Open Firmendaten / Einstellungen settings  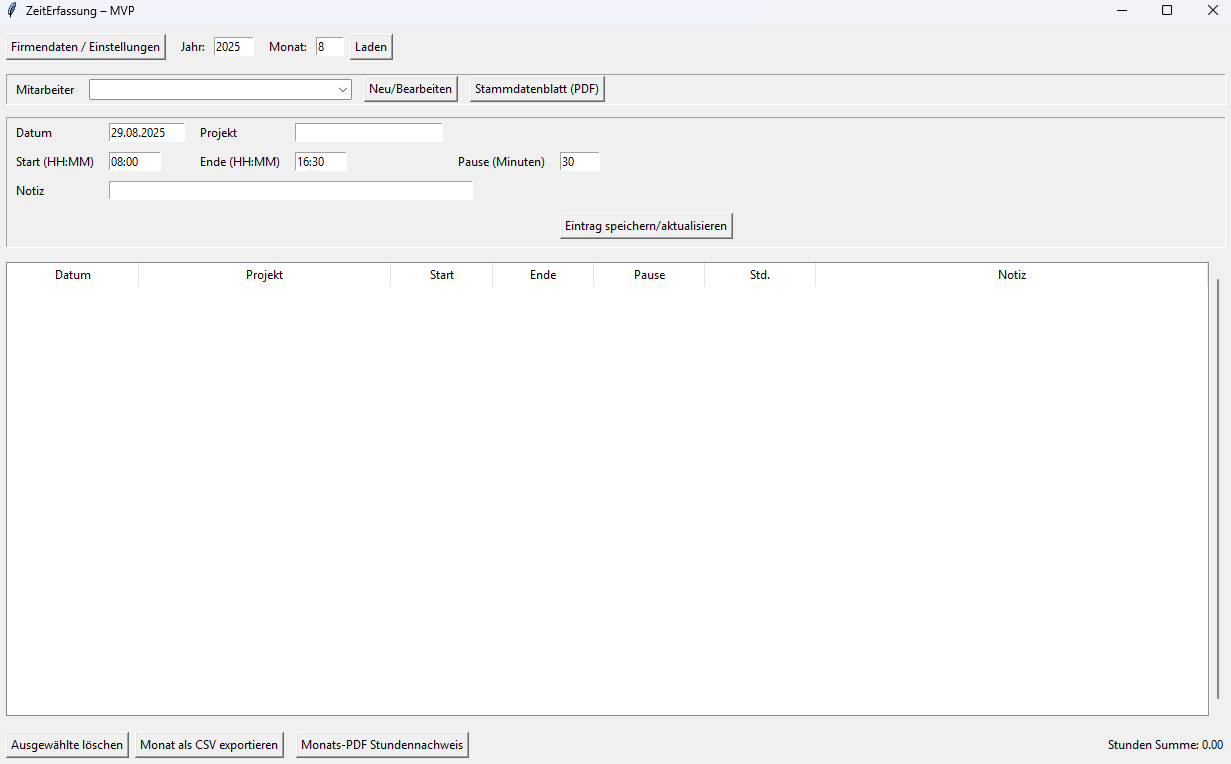(x=86, y=47)
